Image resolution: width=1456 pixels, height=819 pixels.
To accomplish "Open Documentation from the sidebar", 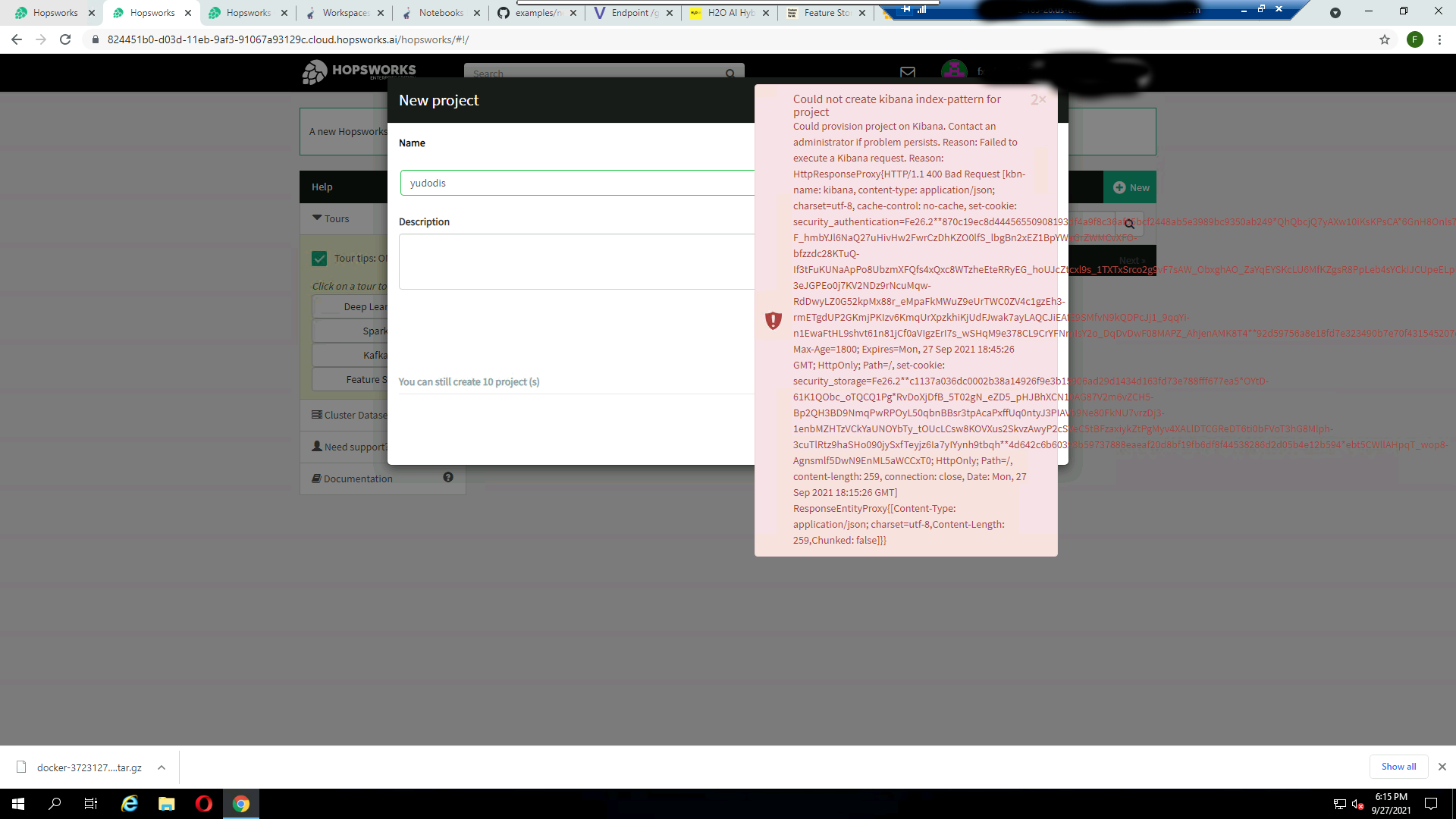I will 356,479.
